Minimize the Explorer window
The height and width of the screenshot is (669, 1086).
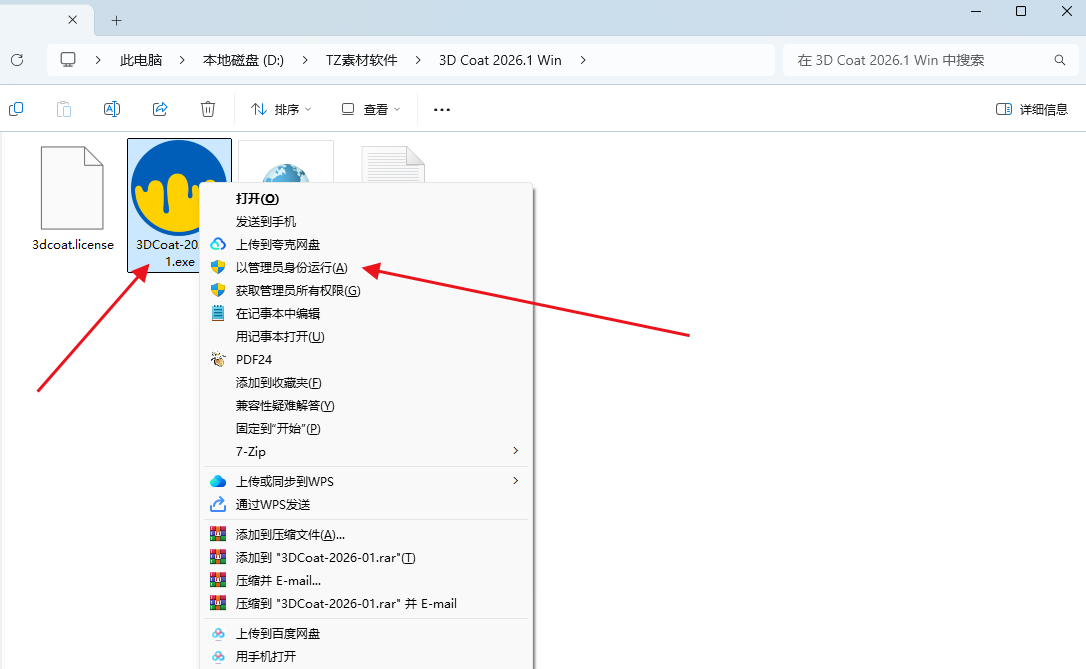coord(976,11)
